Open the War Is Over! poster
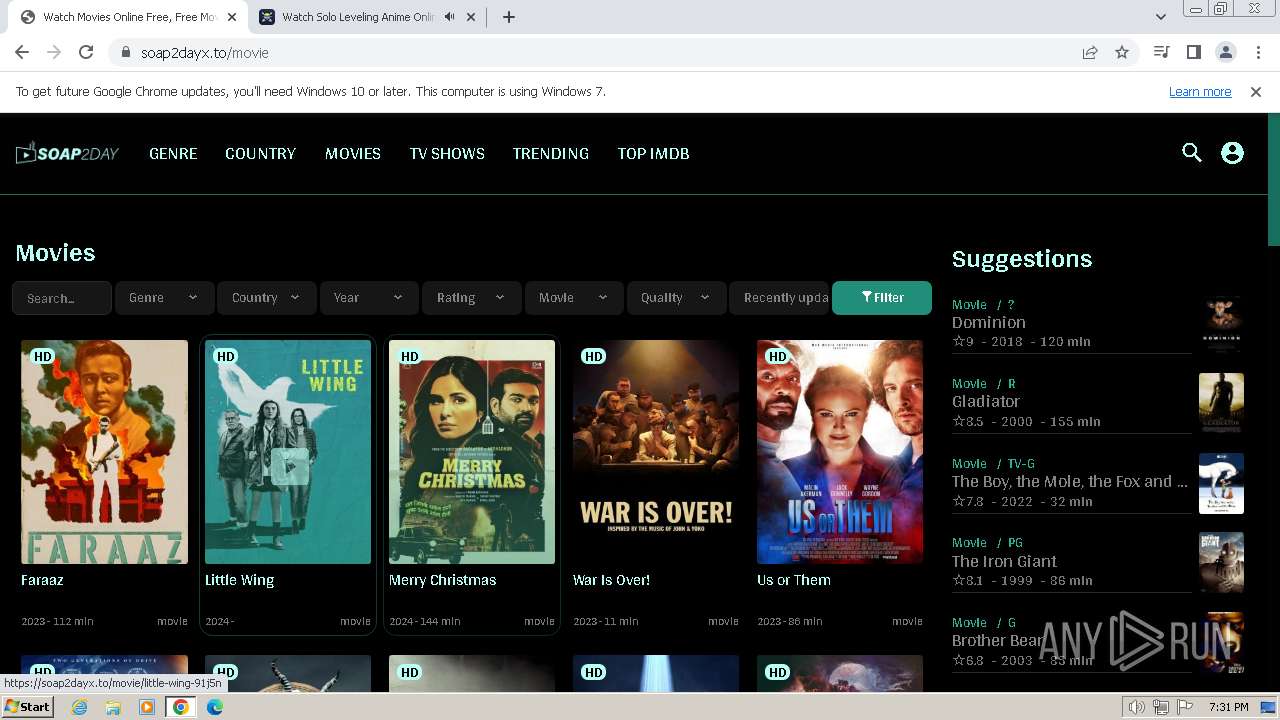 click(656, 452)
